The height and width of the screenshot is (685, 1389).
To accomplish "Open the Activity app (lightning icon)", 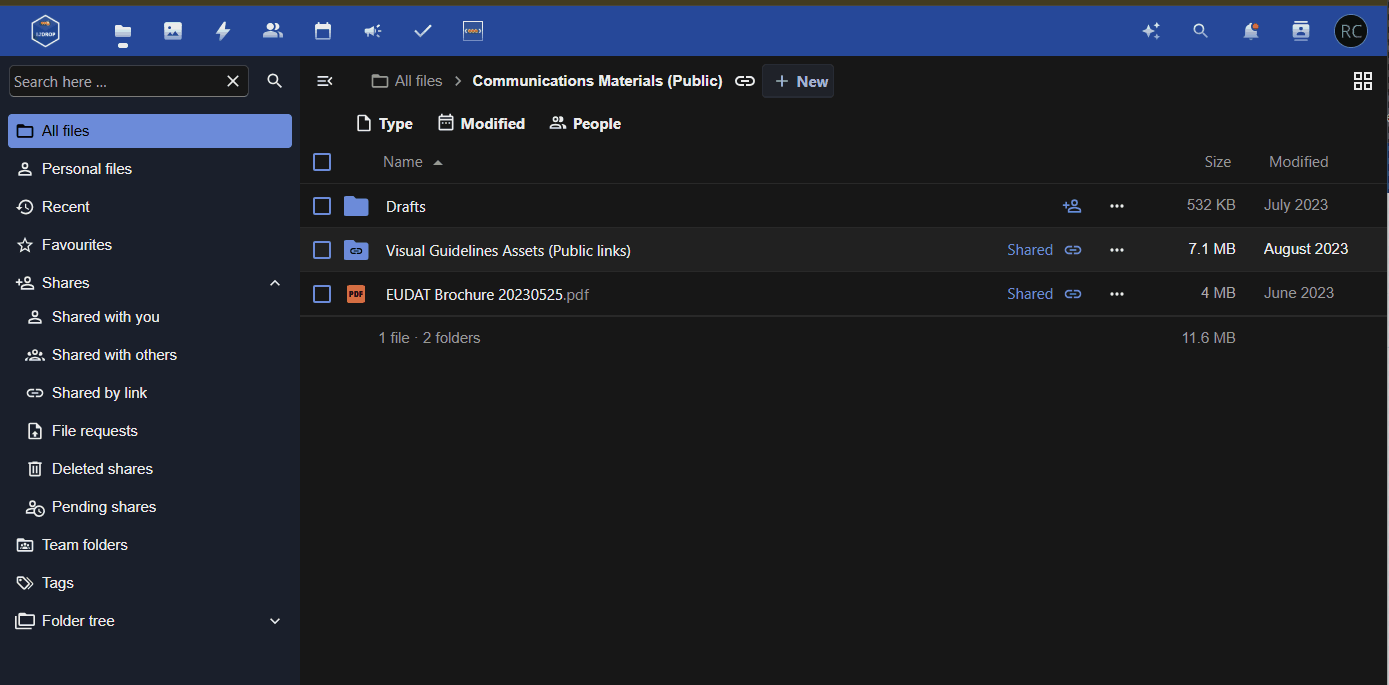I will (x=222, y=30).
